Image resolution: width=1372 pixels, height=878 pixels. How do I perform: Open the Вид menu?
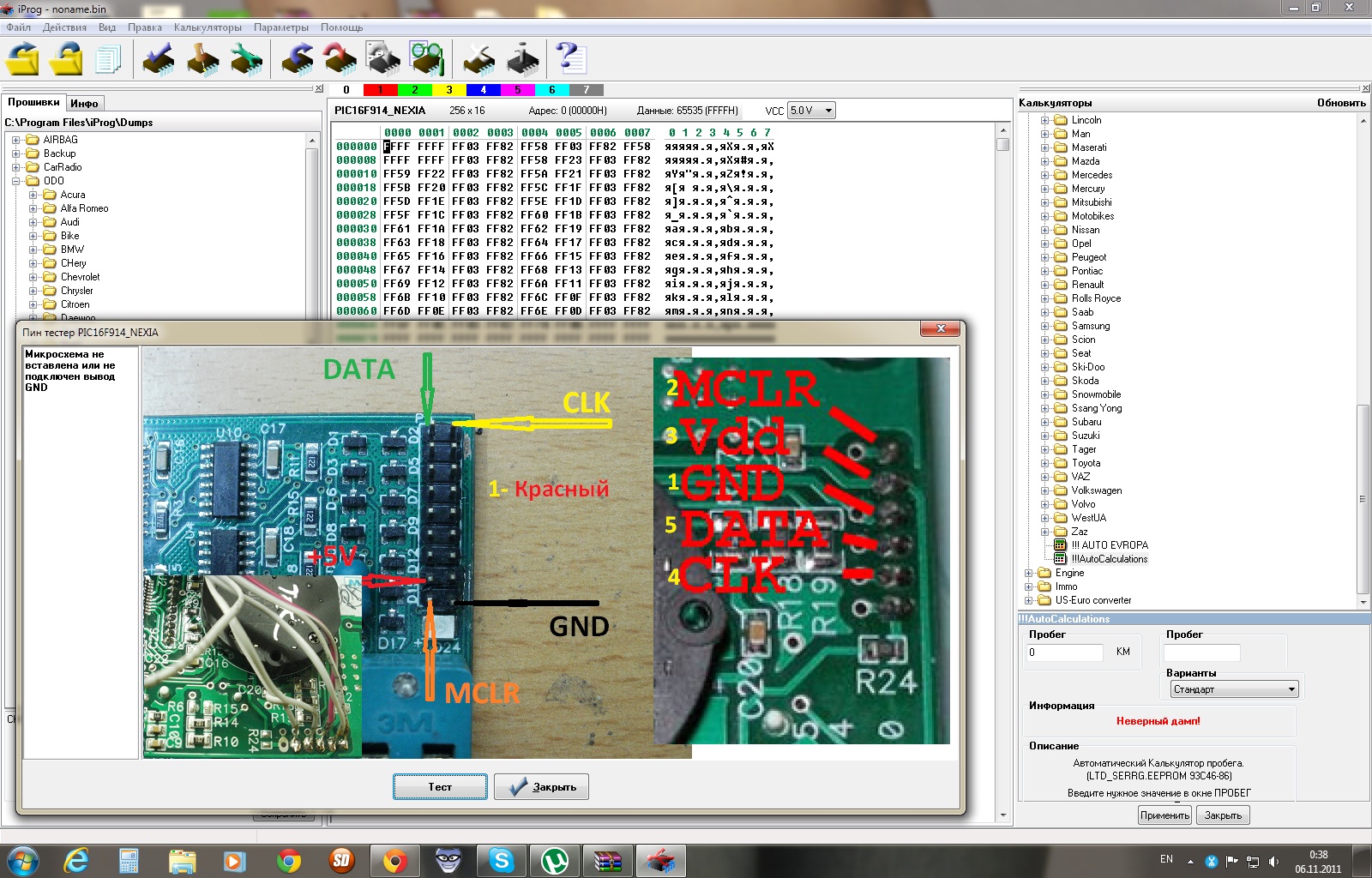pyautogui.click(x=107, y=27)
